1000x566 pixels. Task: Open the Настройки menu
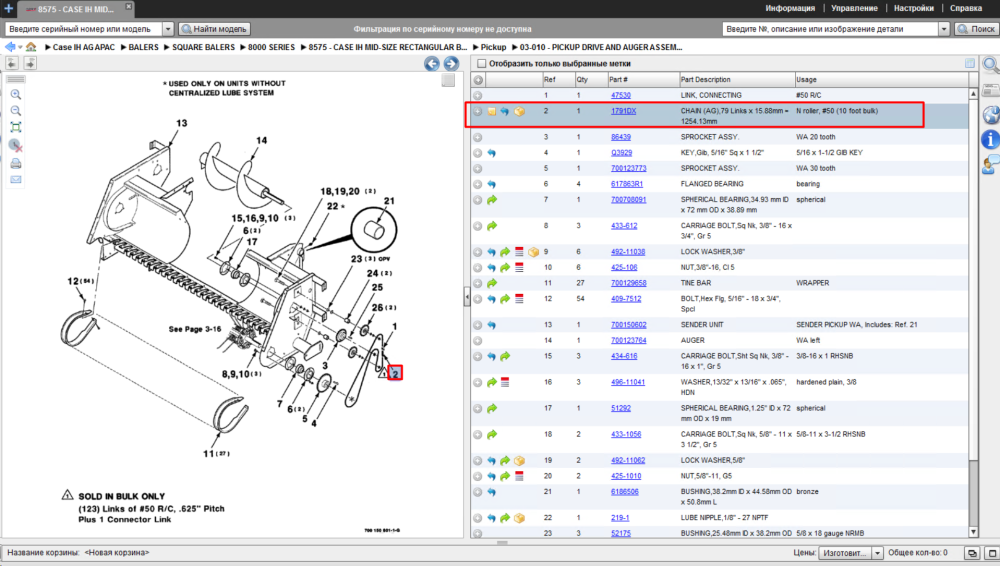(x=914, y=8)
